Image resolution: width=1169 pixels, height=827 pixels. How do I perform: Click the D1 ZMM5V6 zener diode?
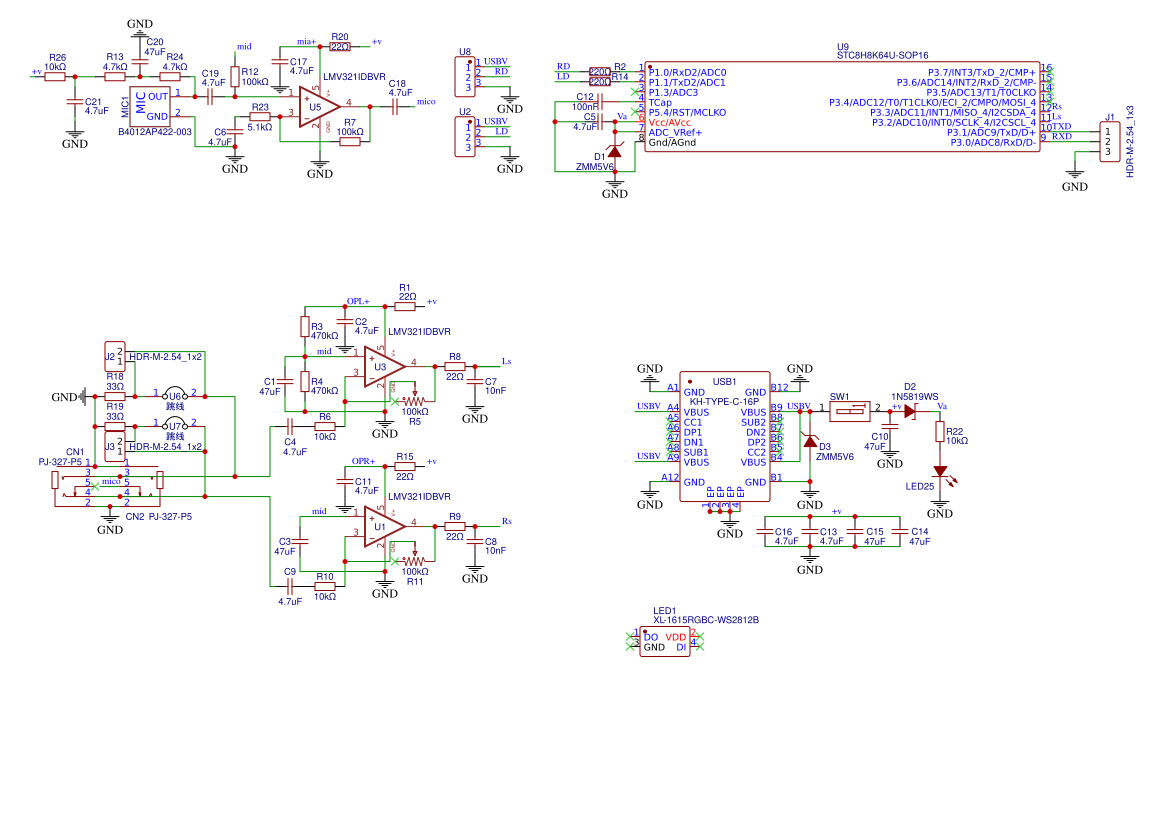tap(615, 152)
